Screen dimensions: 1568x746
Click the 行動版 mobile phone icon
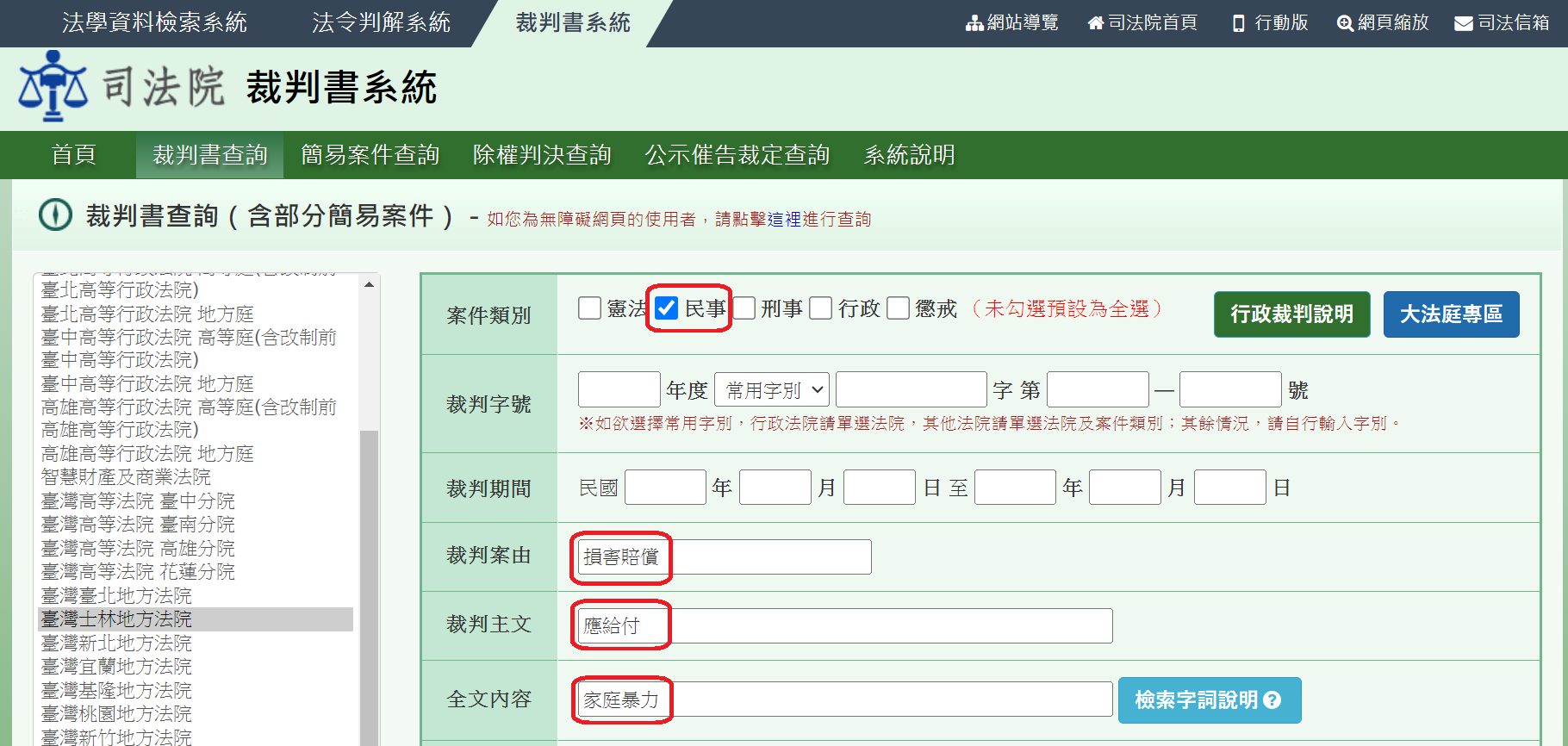(1239, 23)
